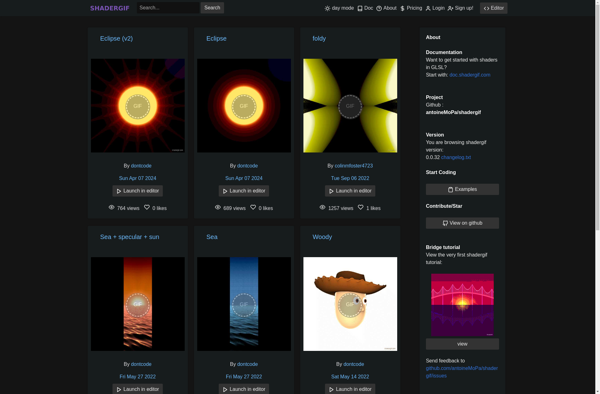Click the heart icon on the Eclipse card
The width and height of the screenshot is (600, 394).
253,207
